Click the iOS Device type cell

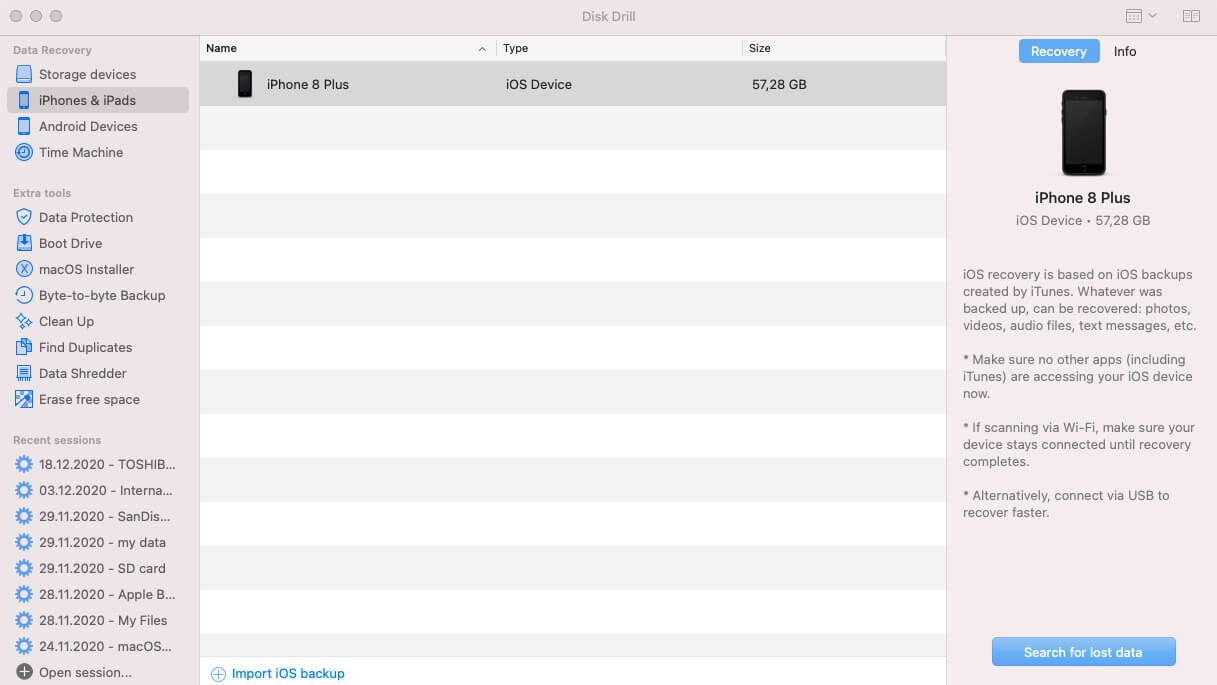[x=539, y=84]
